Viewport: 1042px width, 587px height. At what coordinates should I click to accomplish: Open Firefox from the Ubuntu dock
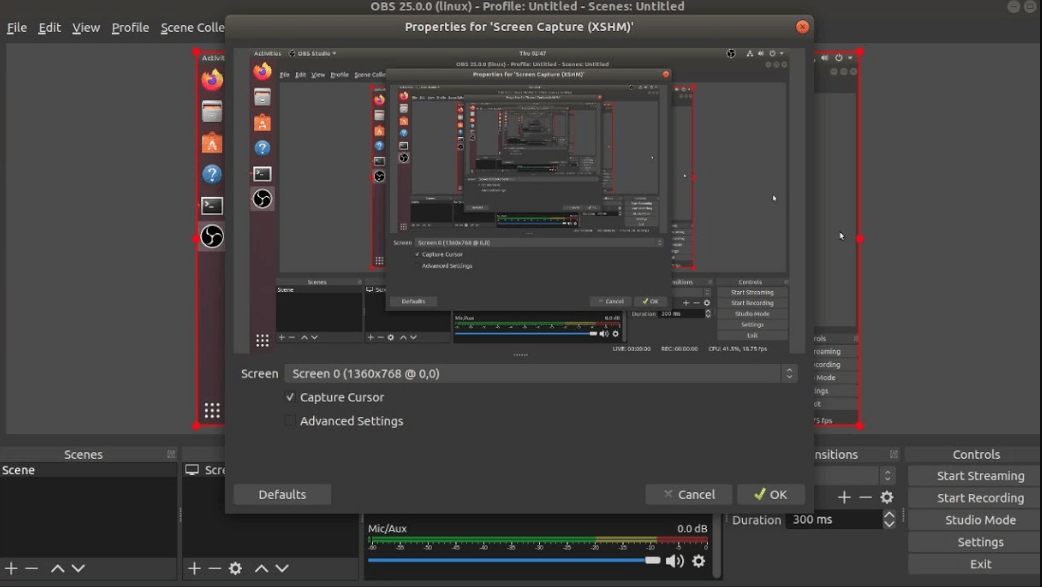pos(212,80)
